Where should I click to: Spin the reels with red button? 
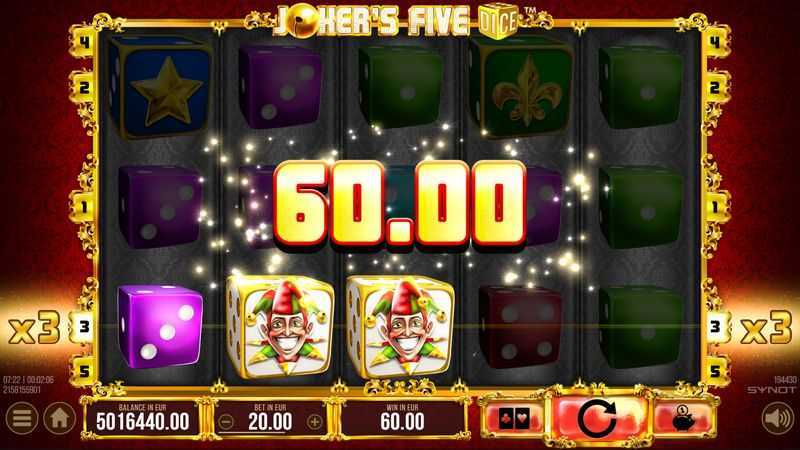596,418
